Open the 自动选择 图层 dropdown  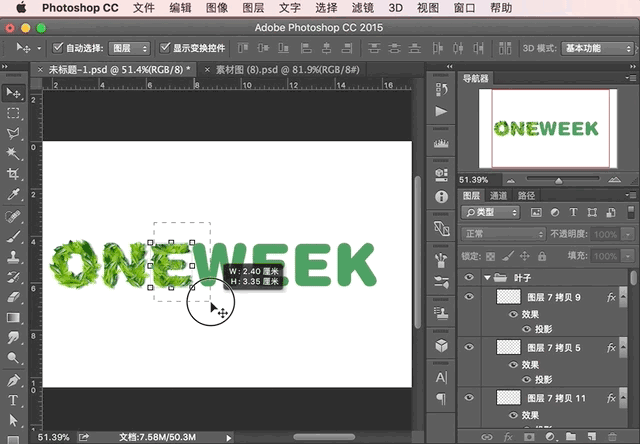129,48
